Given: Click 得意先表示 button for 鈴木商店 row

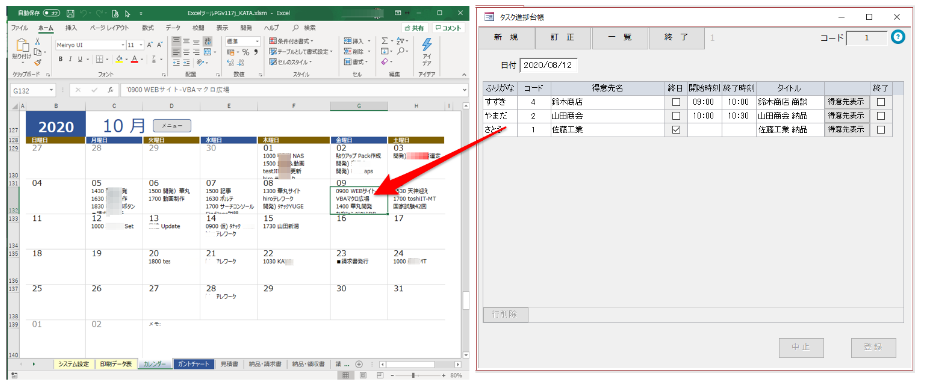Looking at the screenshot, I should click(x=846, y=102).
